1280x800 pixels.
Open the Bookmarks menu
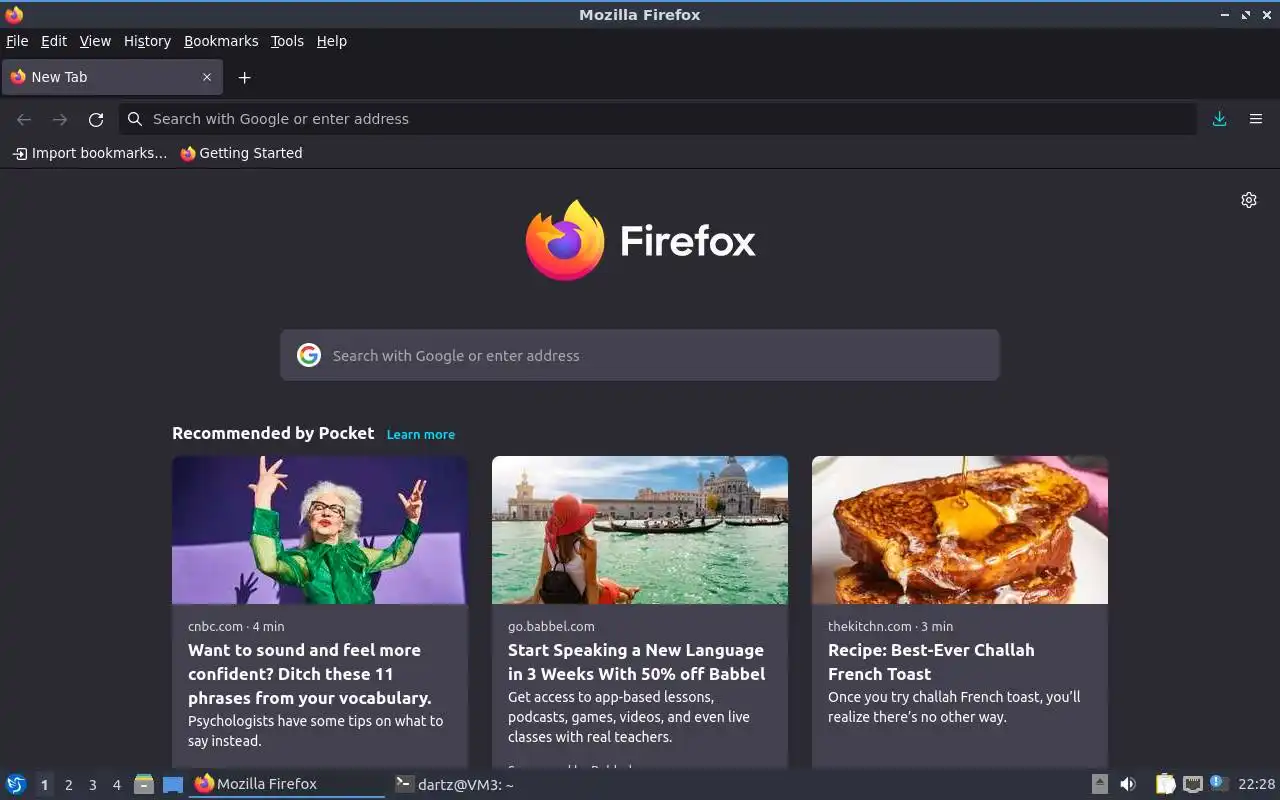(221, 41)
